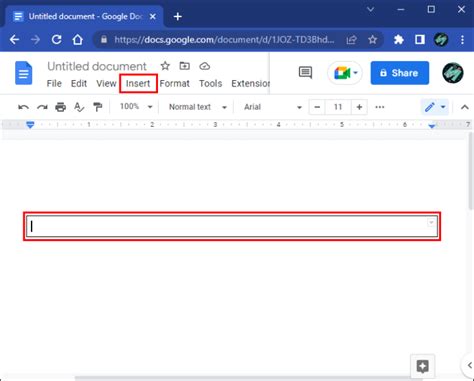
Task: Open the Normal text style dropdown
Action: tap(198, 107)
